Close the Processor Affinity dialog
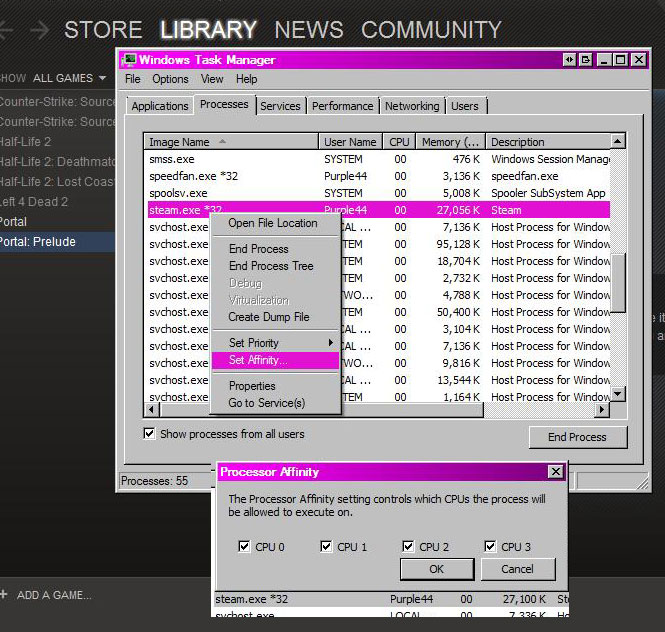 click(556, 472)
